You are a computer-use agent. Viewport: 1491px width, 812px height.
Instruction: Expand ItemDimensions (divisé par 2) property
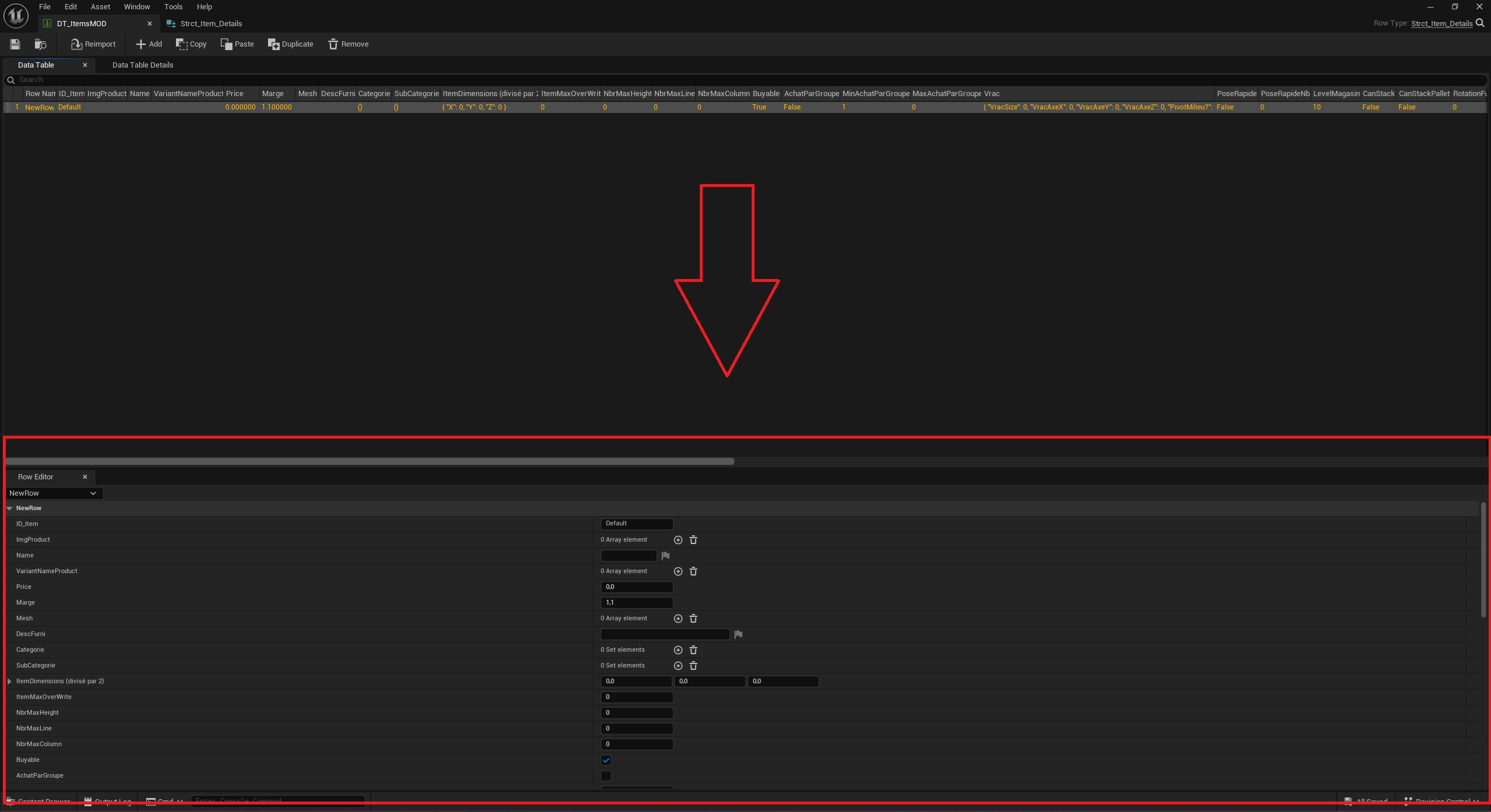10,682
